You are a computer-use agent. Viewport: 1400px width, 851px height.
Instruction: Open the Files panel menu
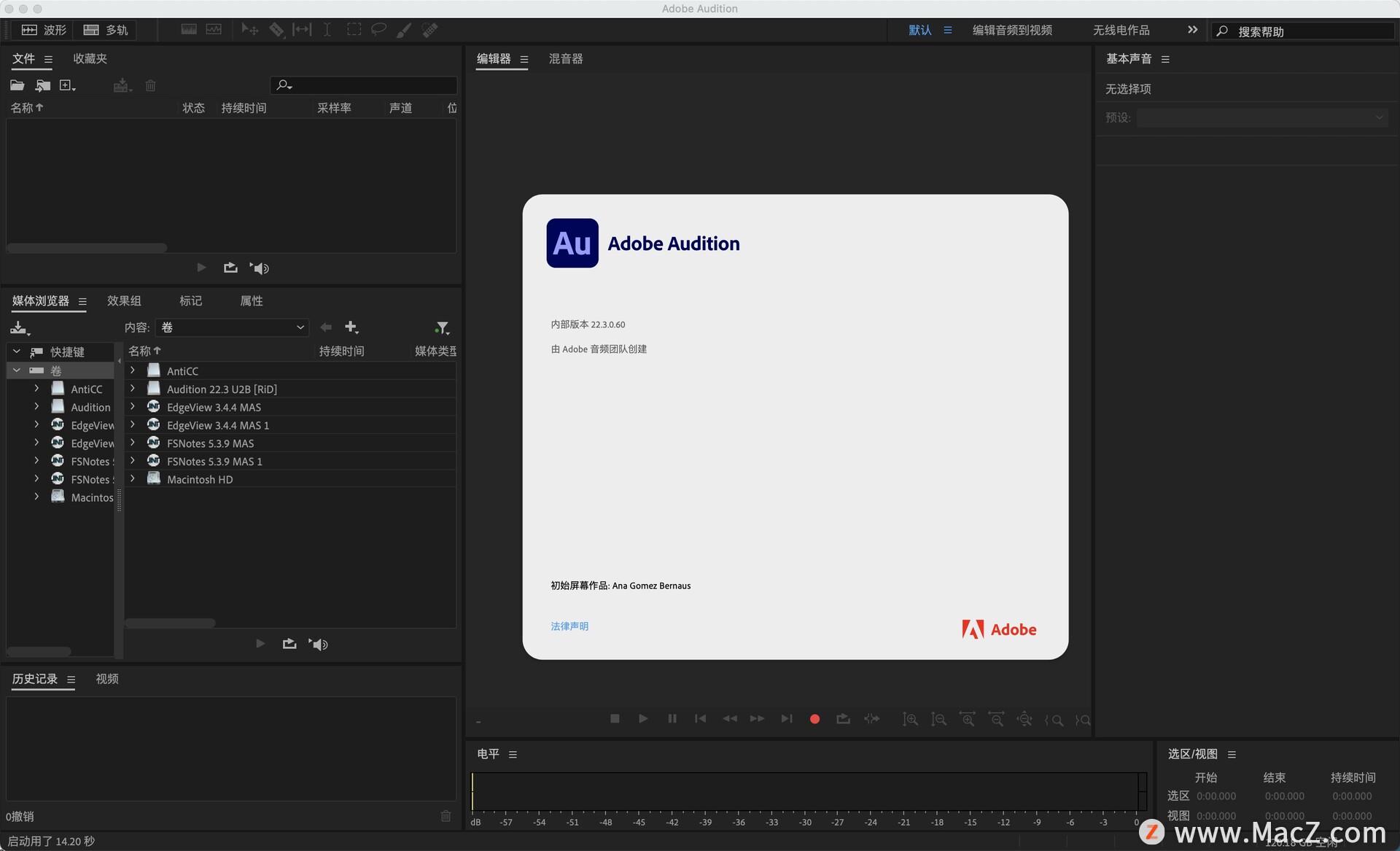[48, 59]
